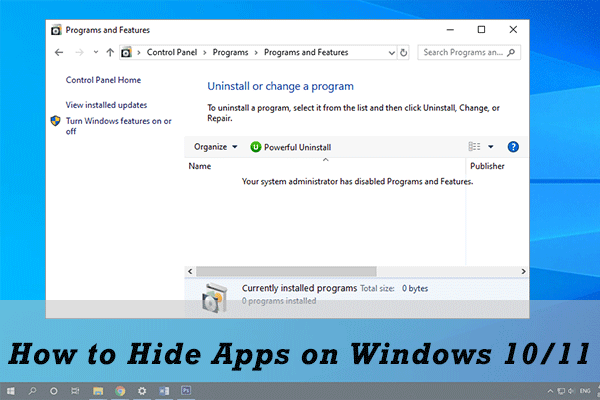
Task: Click Powerful Uninstall button
Action: [x=290, y=147]
